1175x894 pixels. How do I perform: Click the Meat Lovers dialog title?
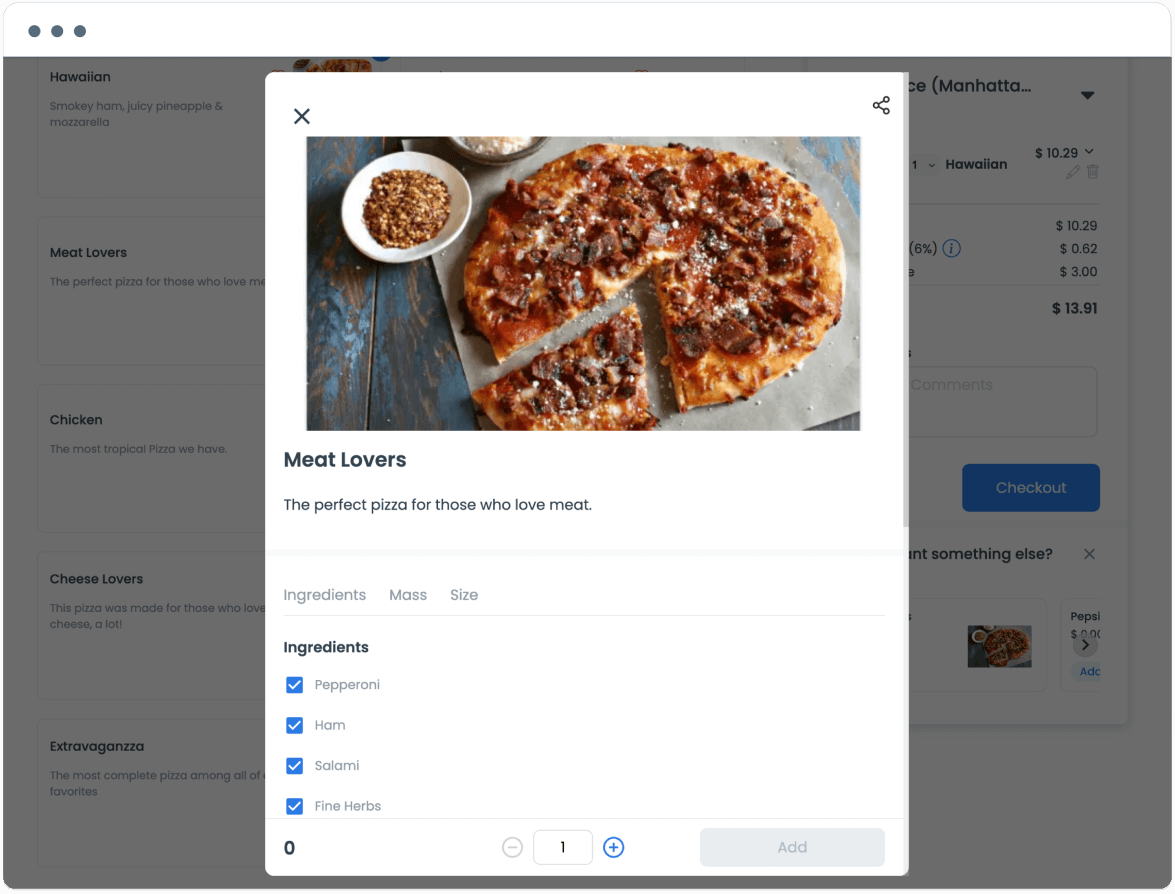(x=345, y=460)
